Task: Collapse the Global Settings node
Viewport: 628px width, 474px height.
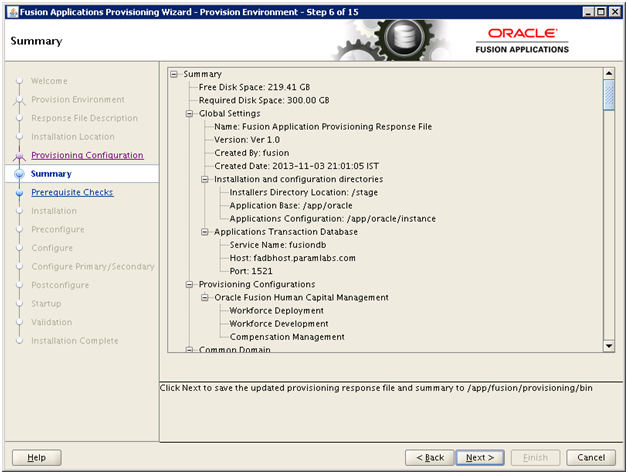Action: (189, 114)
